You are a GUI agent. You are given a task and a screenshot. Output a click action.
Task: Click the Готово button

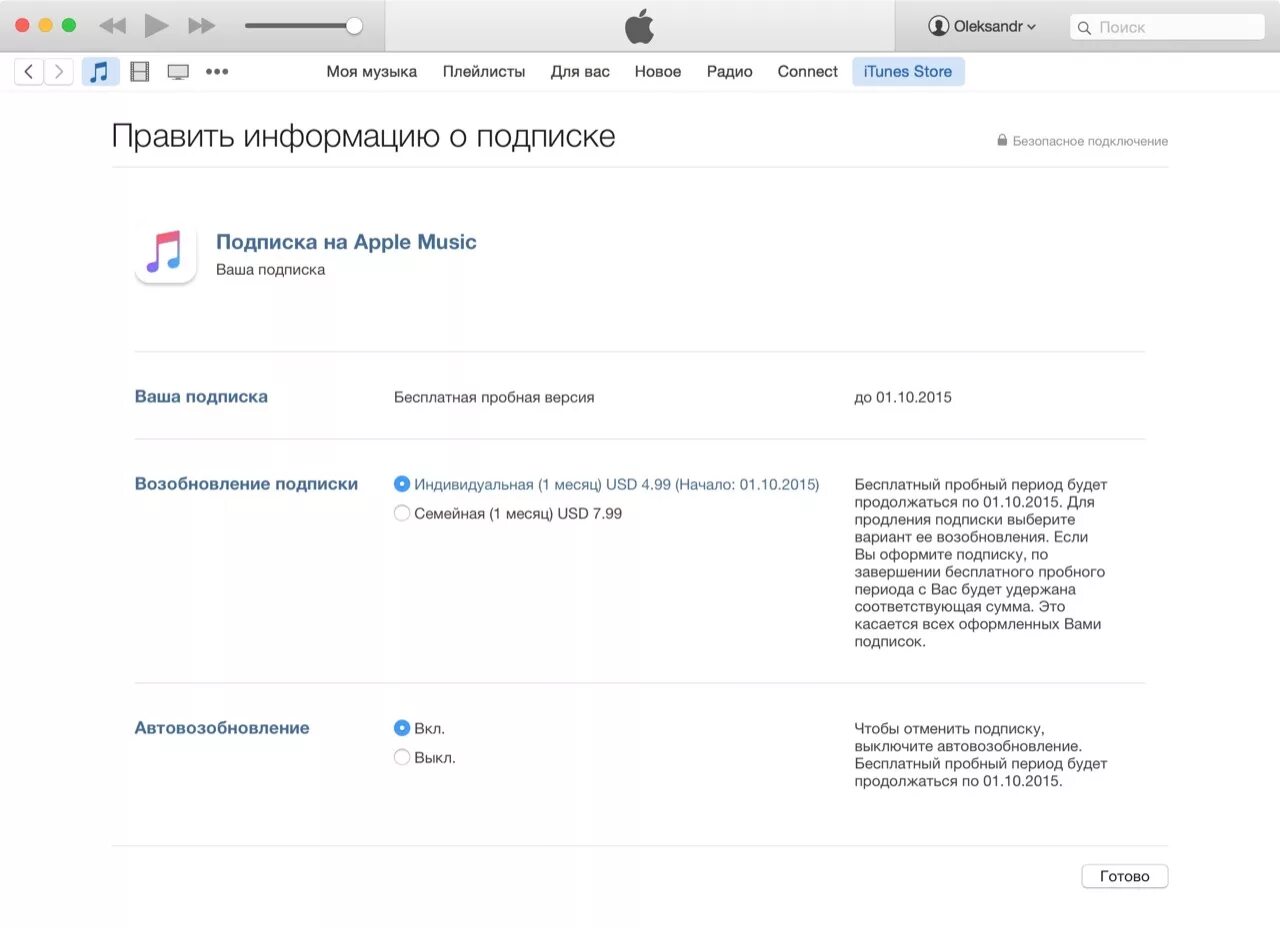1125,876
